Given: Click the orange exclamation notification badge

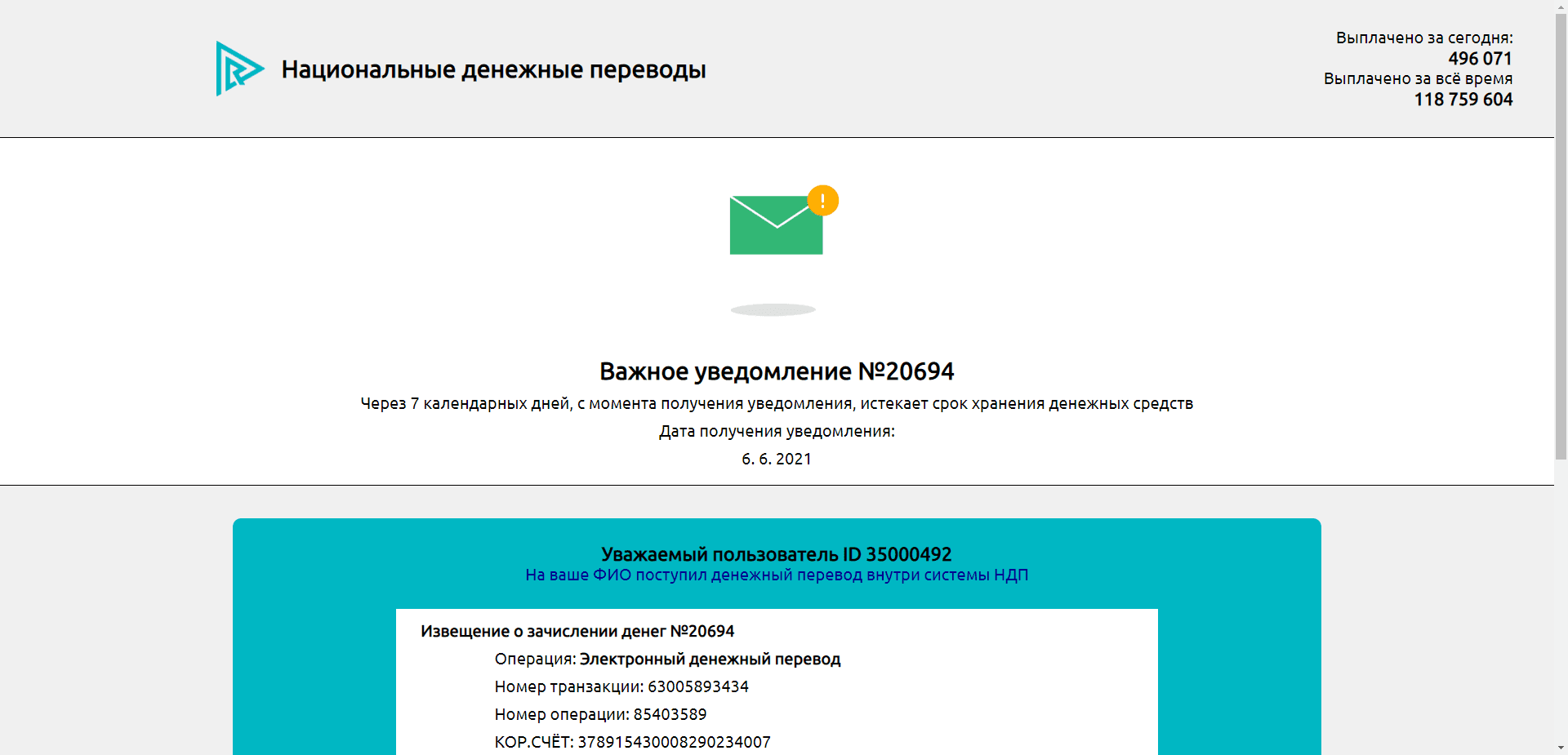Looking at the screenshot, I should tap(822, 200).
